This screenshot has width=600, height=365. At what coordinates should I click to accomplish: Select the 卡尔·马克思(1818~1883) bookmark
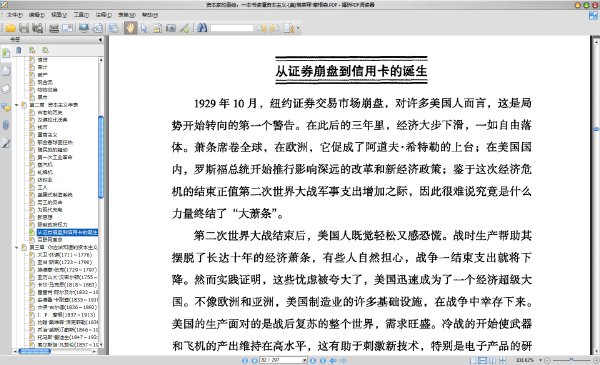click(x=67, y=285)
